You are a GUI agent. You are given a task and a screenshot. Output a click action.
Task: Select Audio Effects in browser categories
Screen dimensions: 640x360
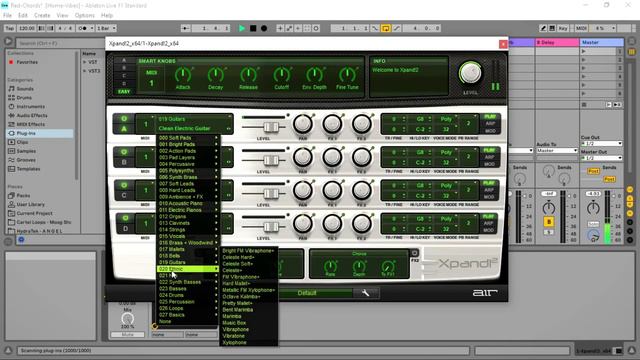(x=32, y=116)
